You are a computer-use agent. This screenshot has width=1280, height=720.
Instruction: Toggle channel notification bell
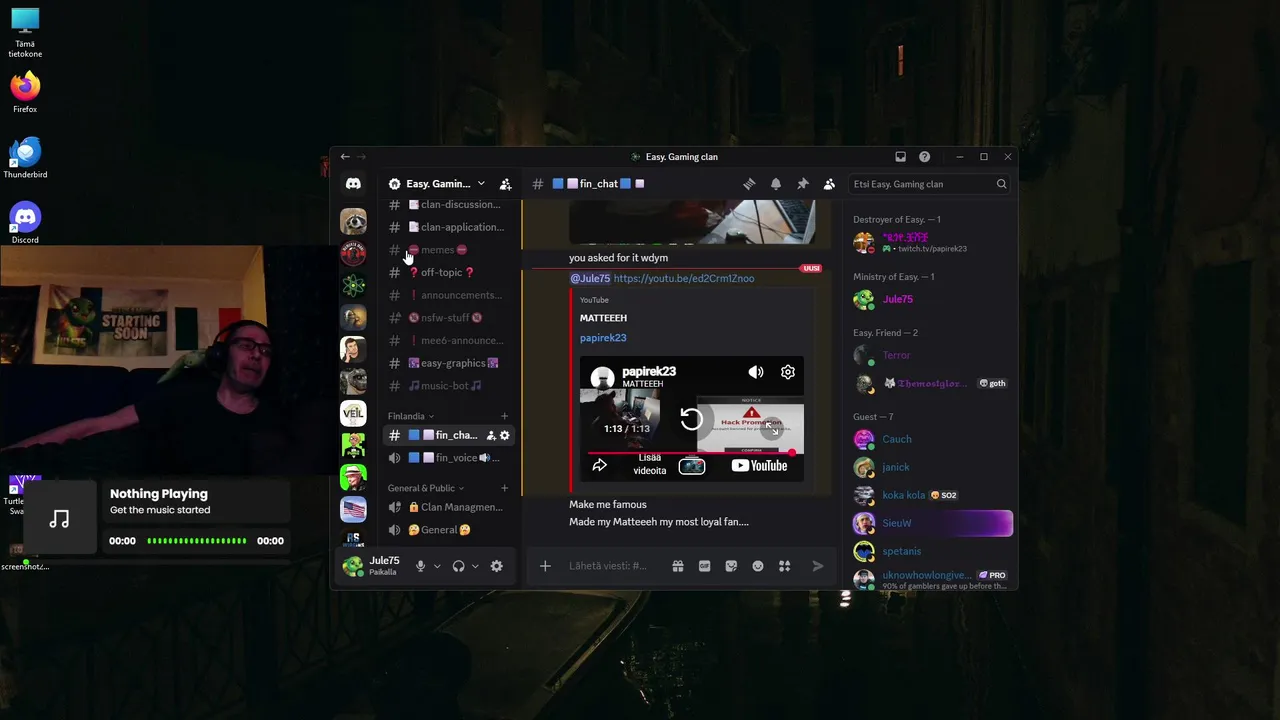(x=776, y=184)
